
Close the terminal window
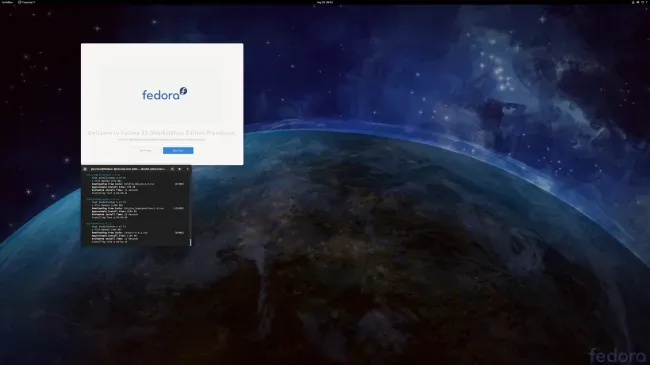[187, 169]
